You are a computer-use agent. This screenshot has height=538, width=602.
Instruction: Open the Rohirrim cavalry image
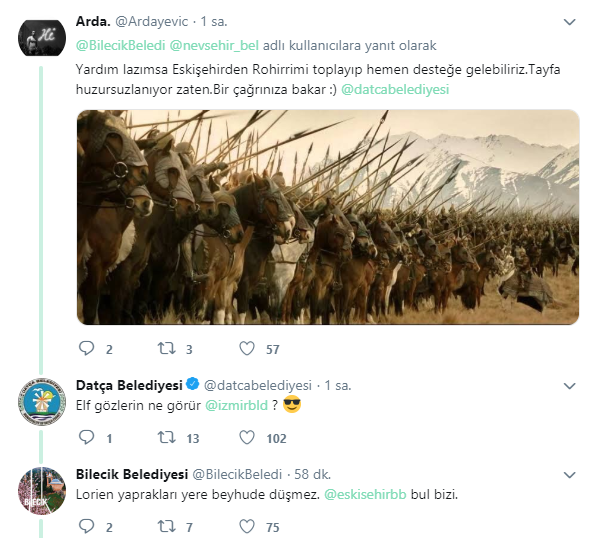tap(328, 217)
